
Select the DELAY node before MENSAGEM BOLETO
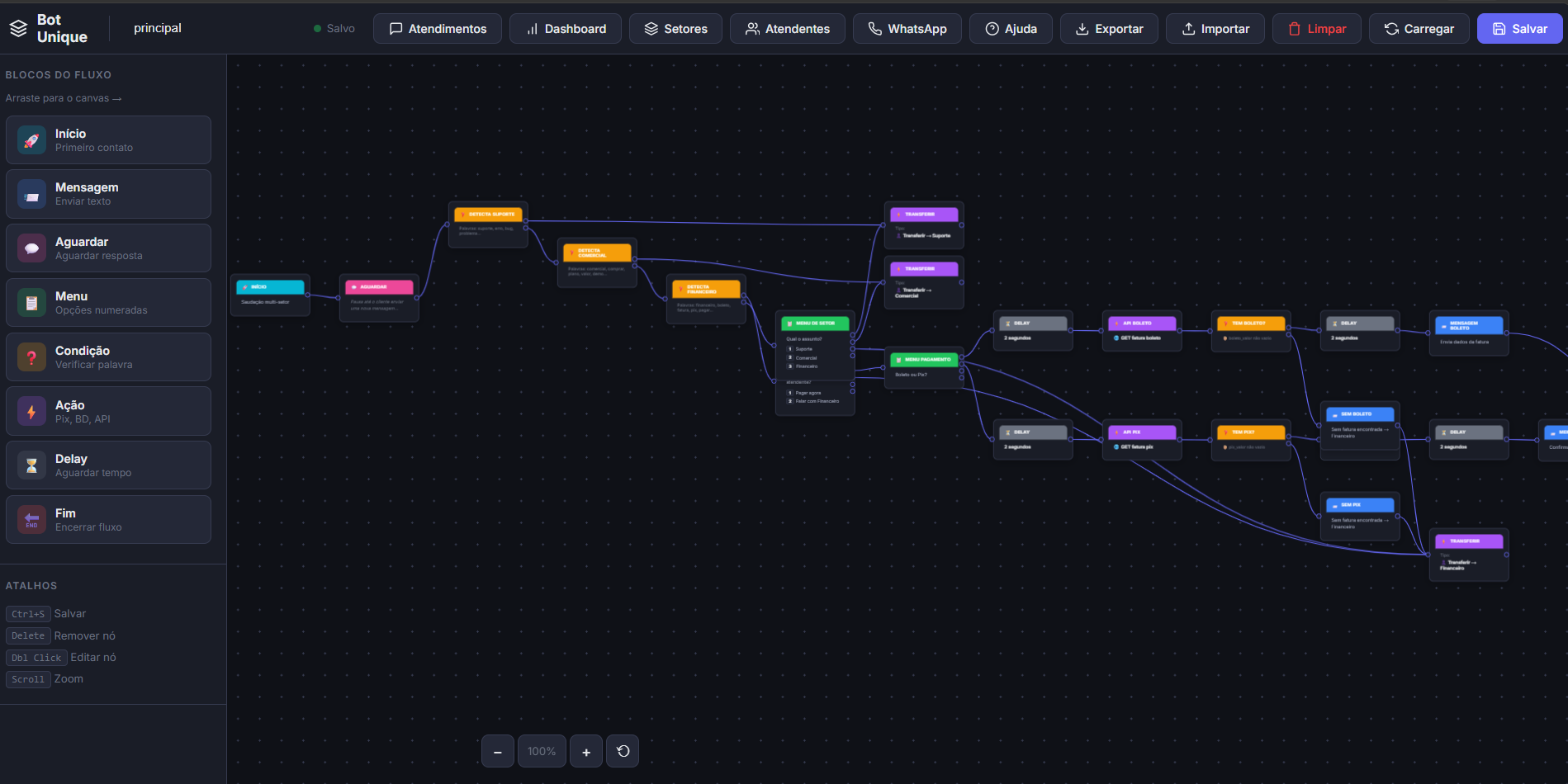[x=1361, y=331]
